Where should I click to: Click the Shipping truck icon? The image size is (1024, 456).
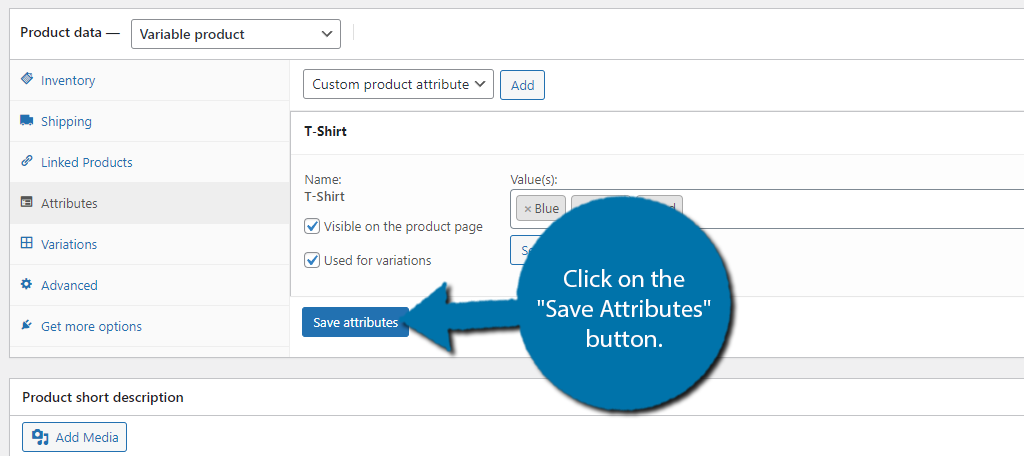pos(27,121)
